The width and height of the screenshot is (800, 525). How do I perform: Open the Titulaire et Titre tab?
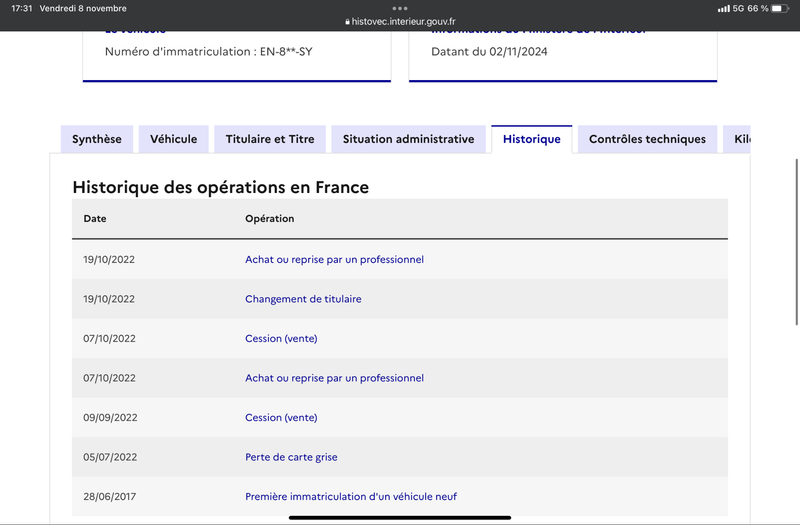coord(270,139)
